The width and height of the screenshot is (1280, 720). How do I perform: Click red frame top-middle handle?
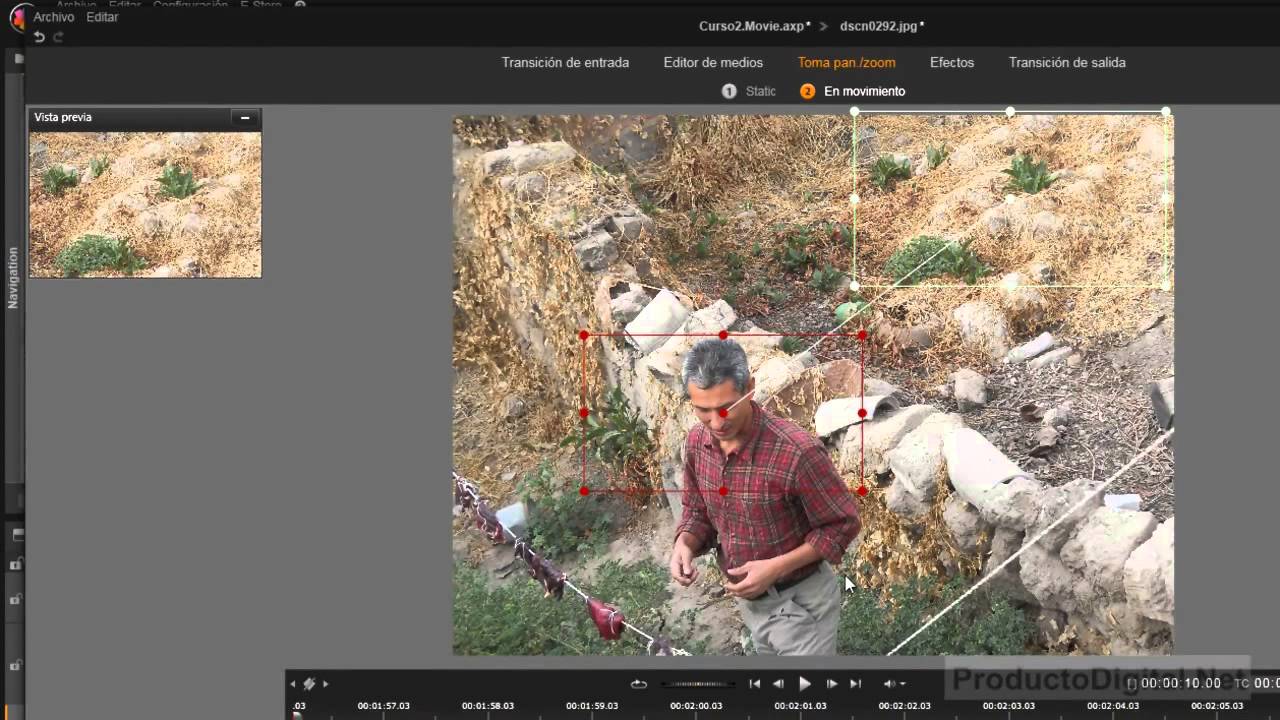[x=723, y=335]
